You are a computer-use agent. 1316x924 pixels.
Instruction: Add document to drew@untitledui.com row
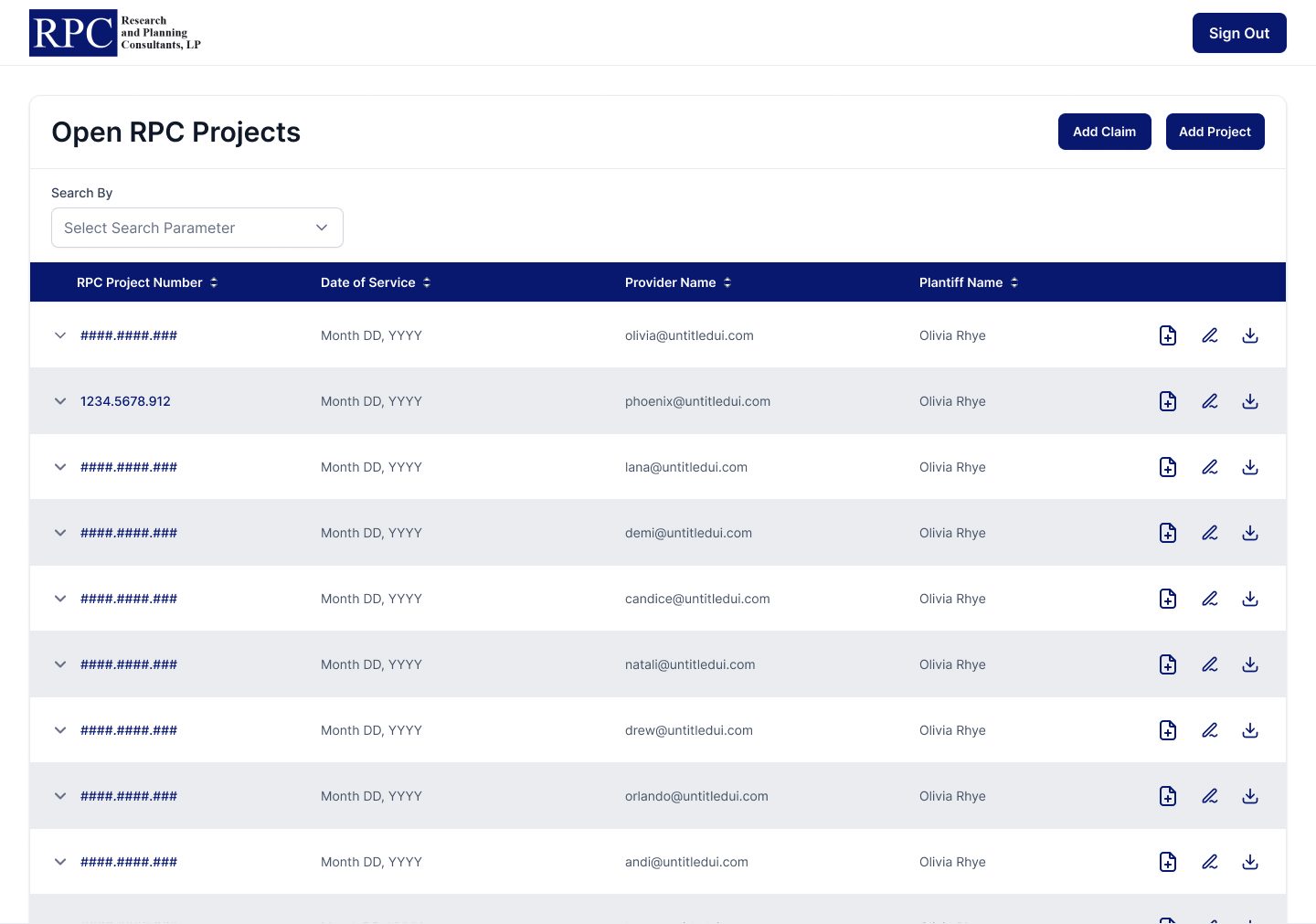[x=1168, y=730]
